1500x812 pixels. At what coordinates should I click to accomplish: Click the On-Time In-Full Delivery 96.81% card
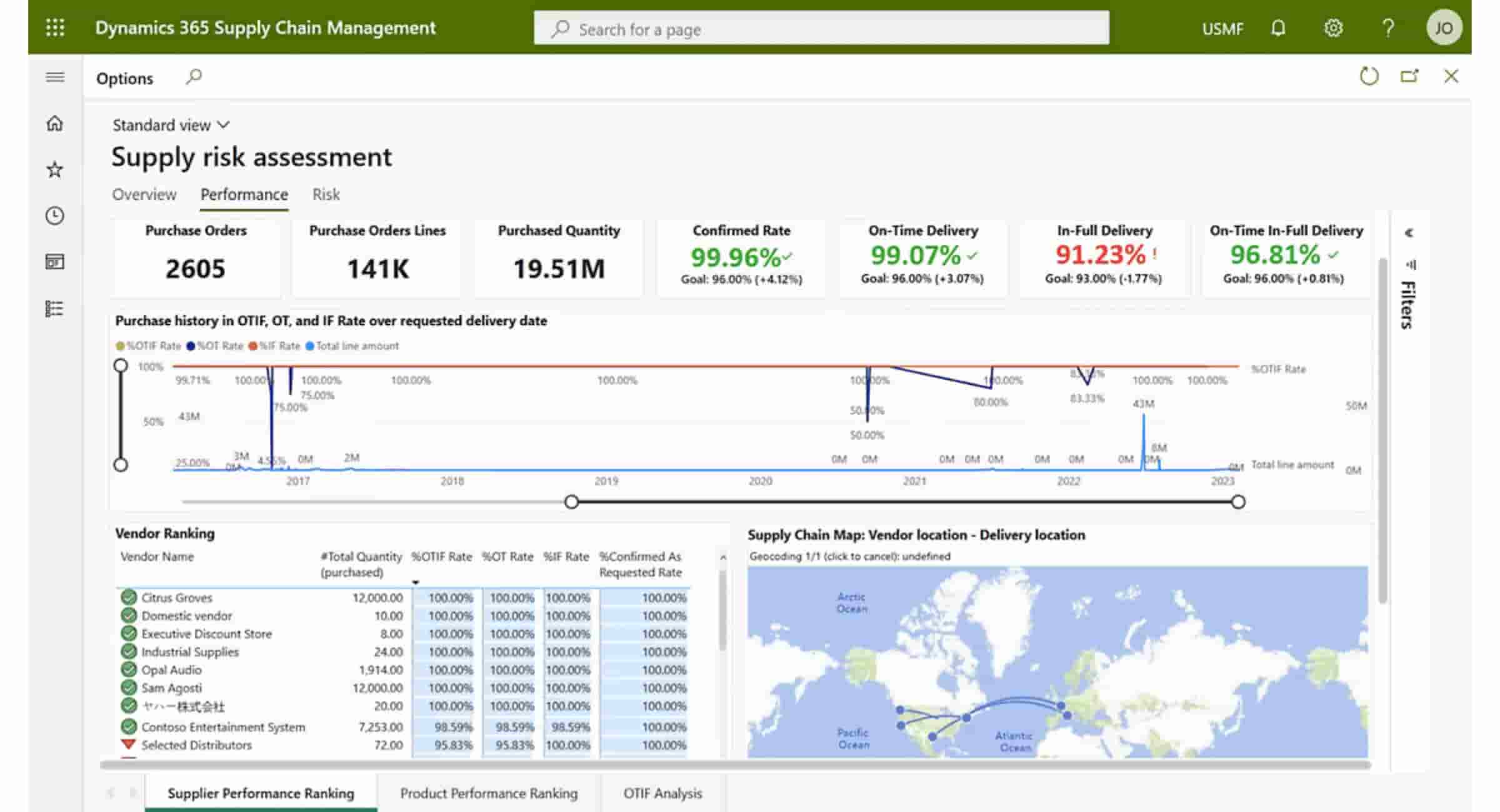click(1286, 257)
